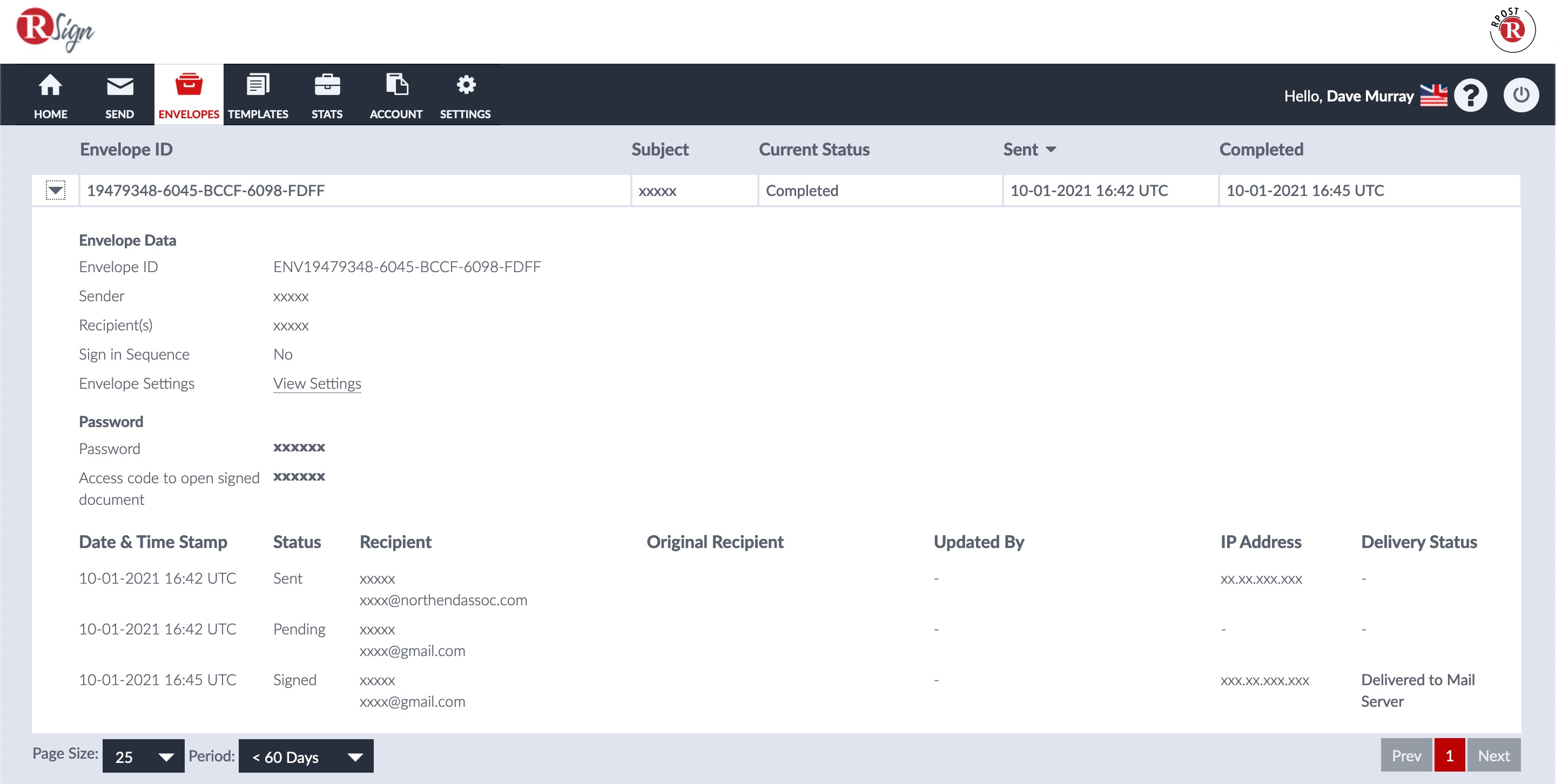Click the Hello, Dave Murray greeting
The height and width of the screenshot is (784, 1562).
[1349, 96]
